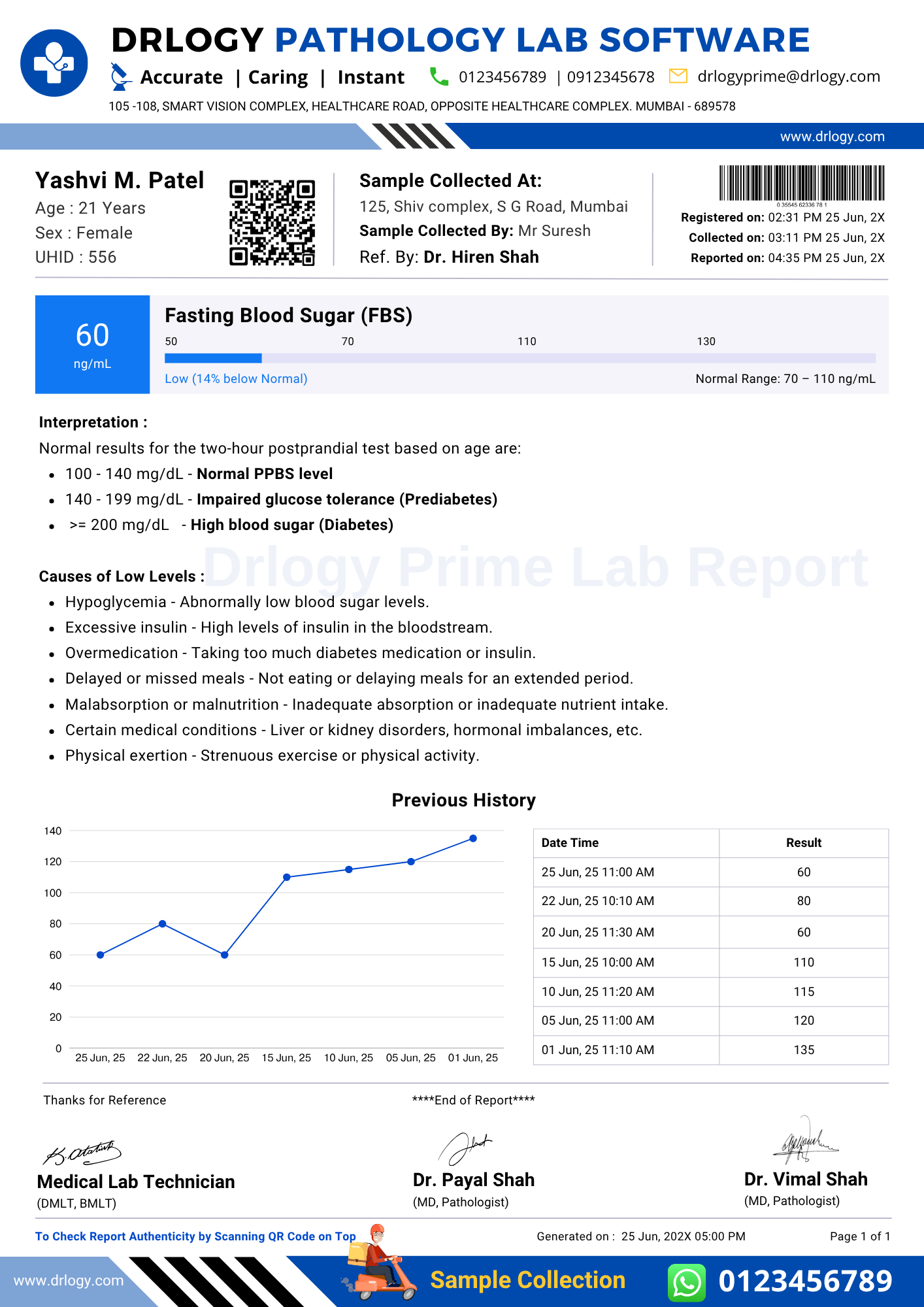Screen dimensions: 924x1307
Task: Click phone number 0912345678 in header
Action: [610, 77]
